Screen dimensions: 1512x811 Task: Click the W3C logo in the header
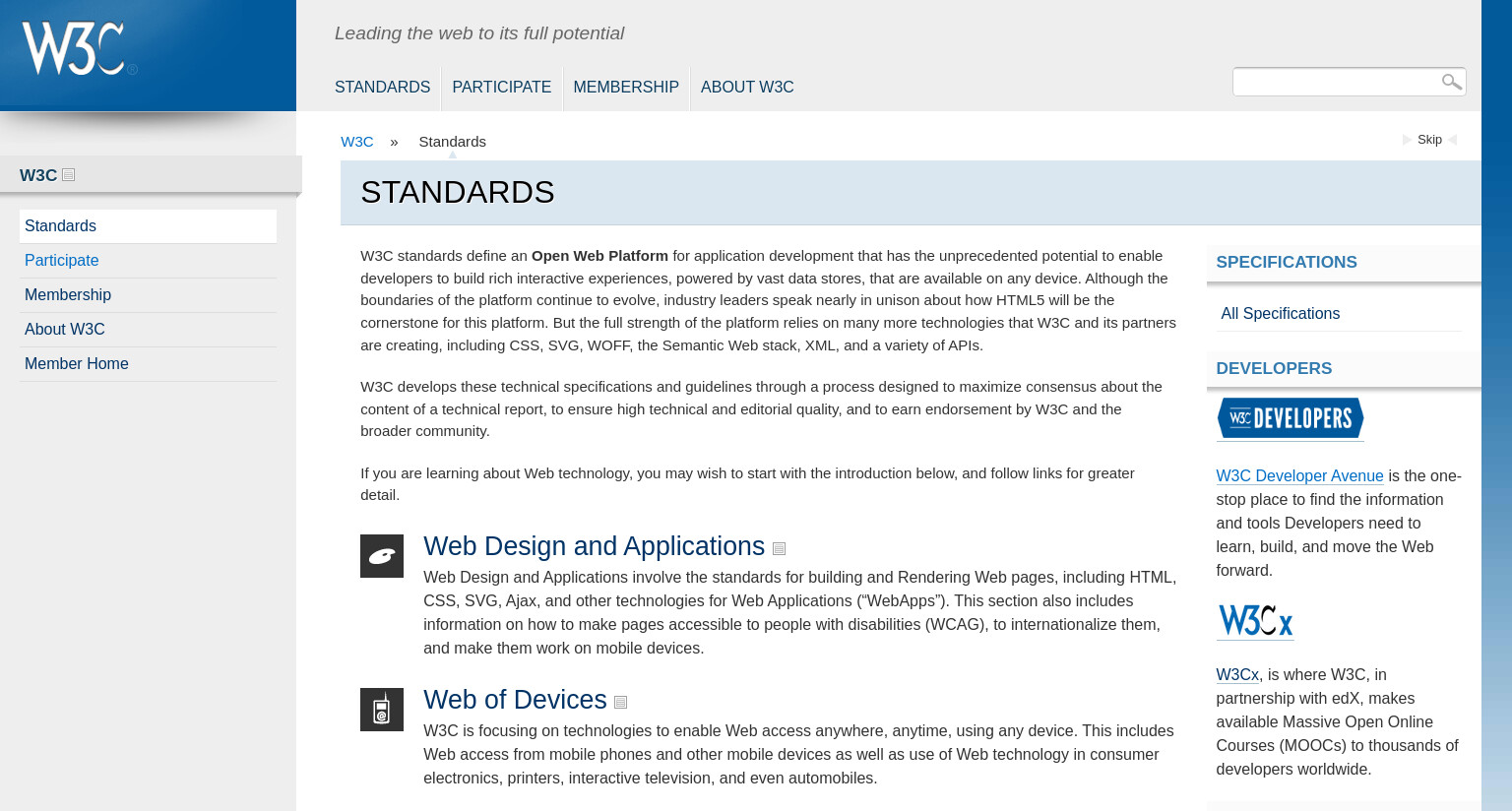tap(80, 48)
